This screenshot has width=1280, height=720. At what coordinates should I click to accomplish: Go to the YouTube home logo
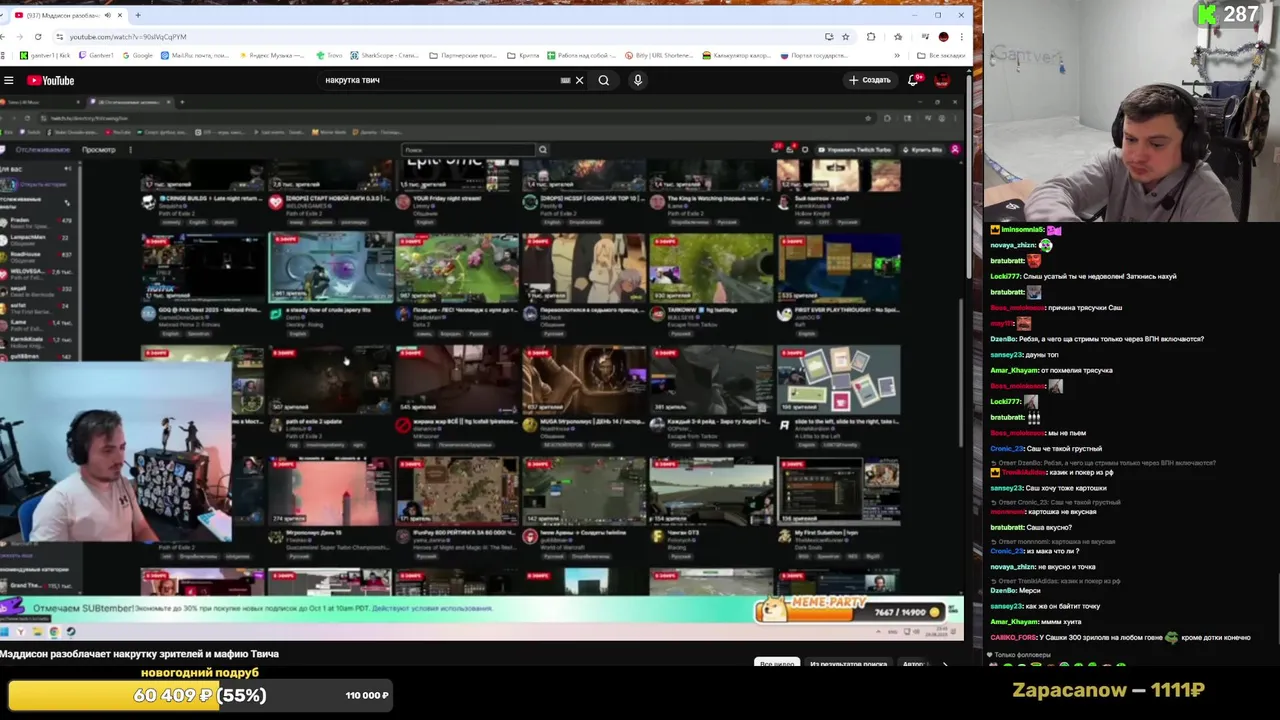click(x=51, y=80)
